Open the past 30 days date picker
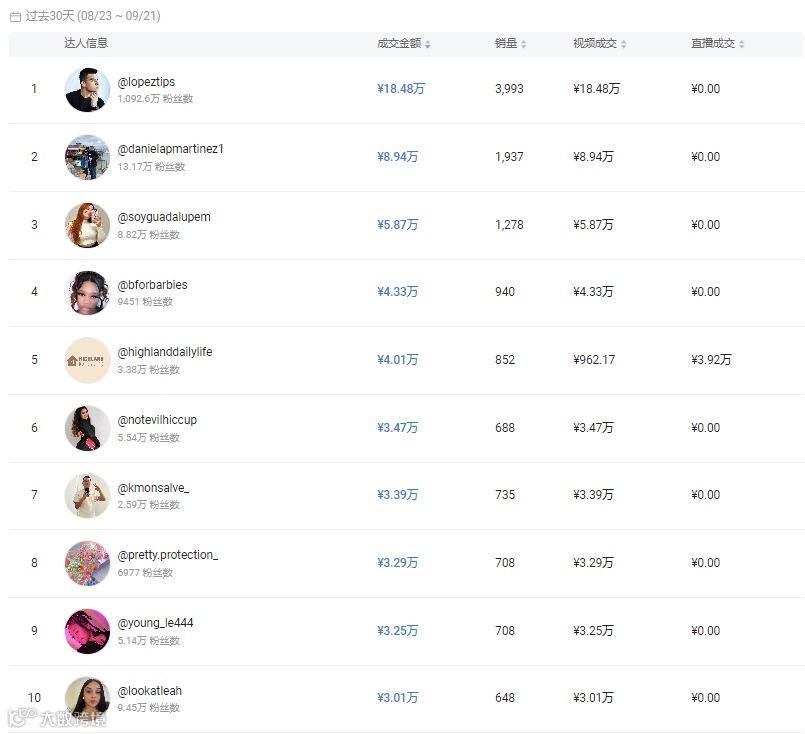The height and width of the screenshot is (734, 805). tap(92, 16)
